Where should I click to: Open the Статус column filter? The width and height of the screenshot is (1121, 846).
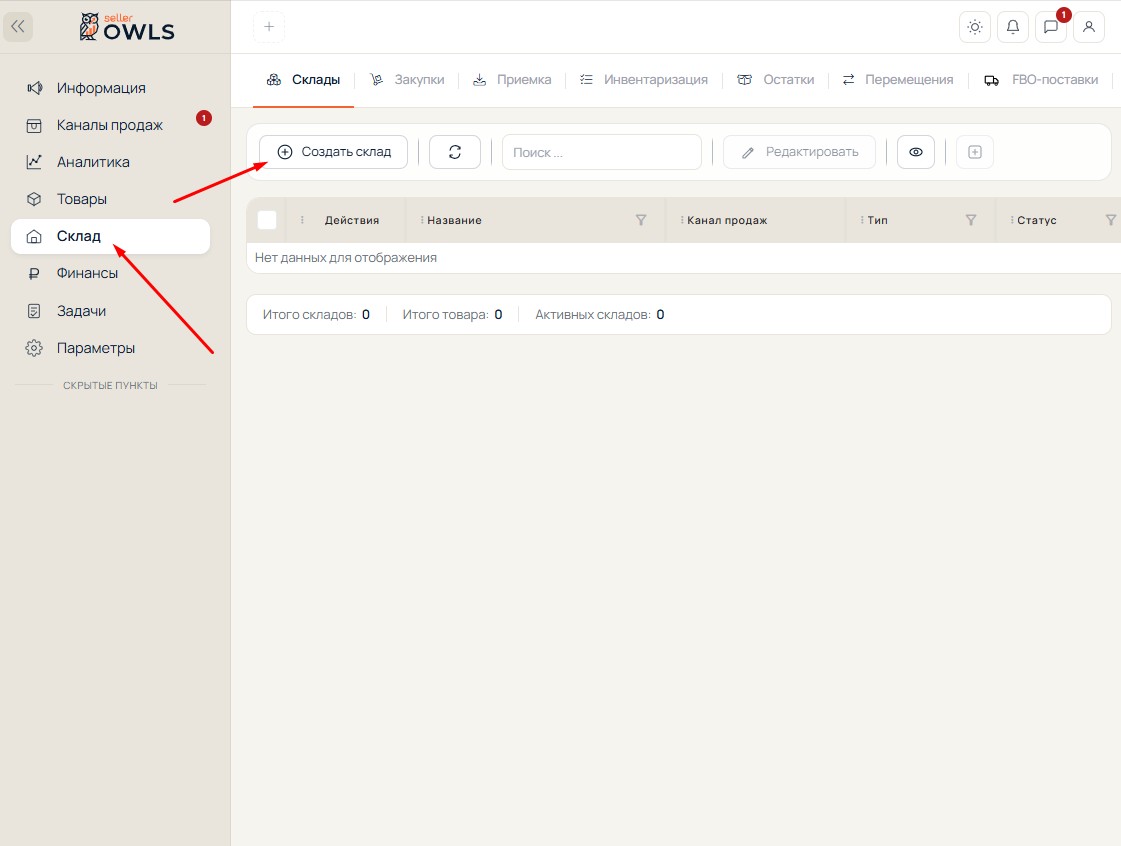(1110, 220)
